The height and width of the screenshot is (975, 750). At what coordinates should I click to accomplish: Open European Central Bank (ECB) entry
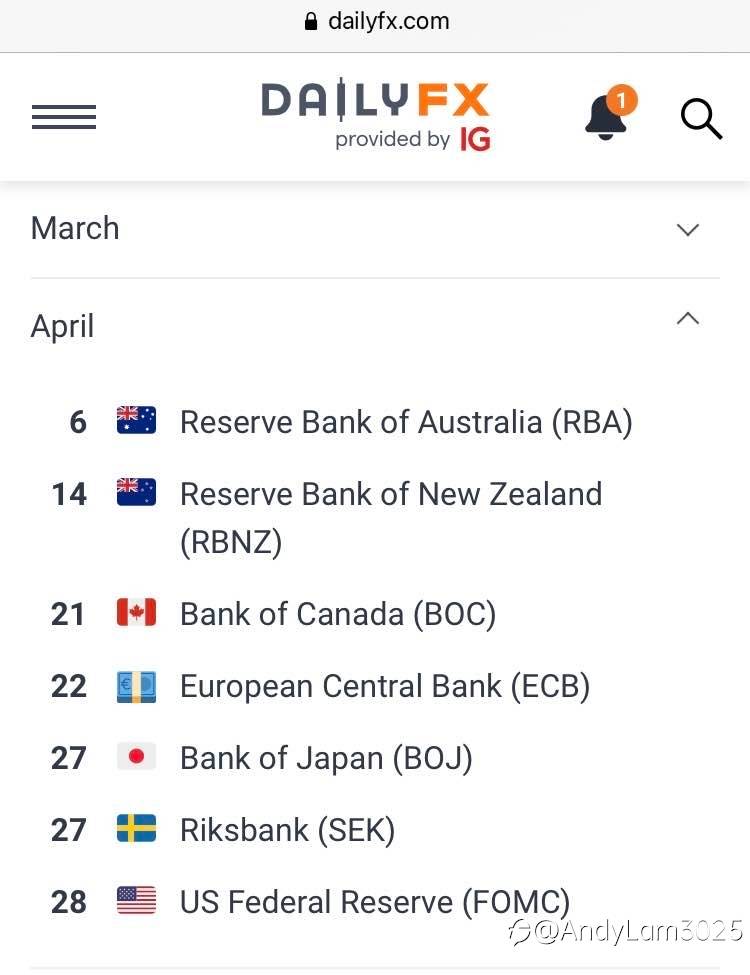[385, 686]
